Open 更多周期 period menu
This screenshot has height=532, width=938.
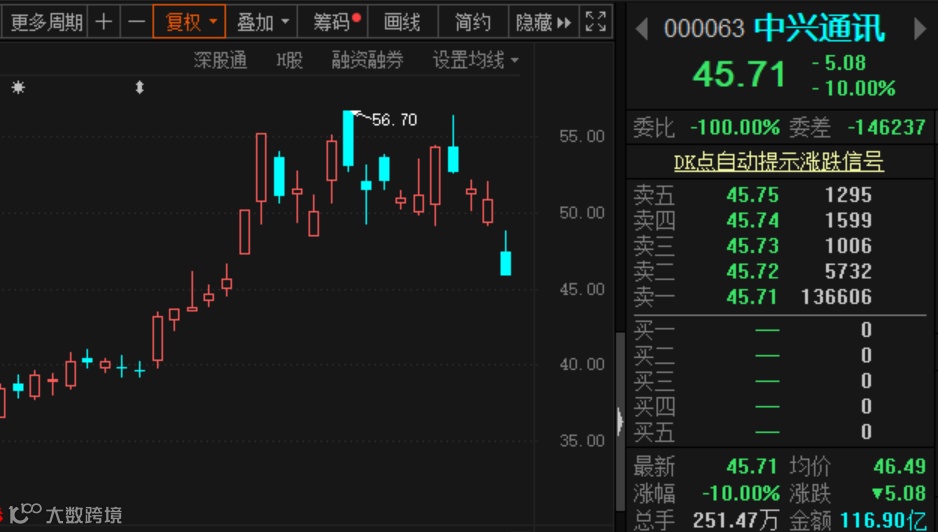(45, 22)
